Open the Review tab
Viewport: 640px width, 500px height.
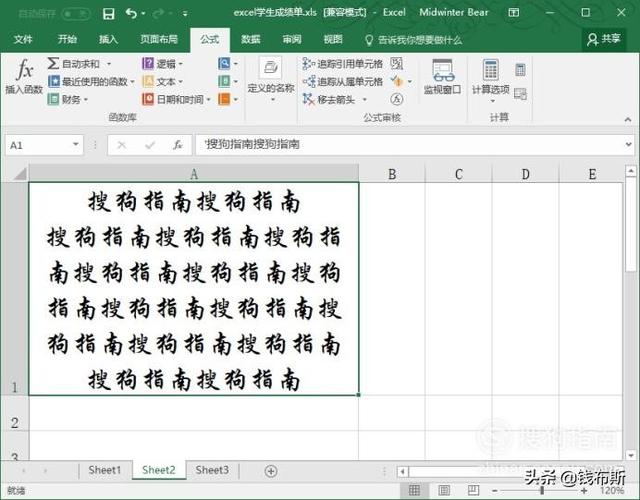tap(292, 39)
